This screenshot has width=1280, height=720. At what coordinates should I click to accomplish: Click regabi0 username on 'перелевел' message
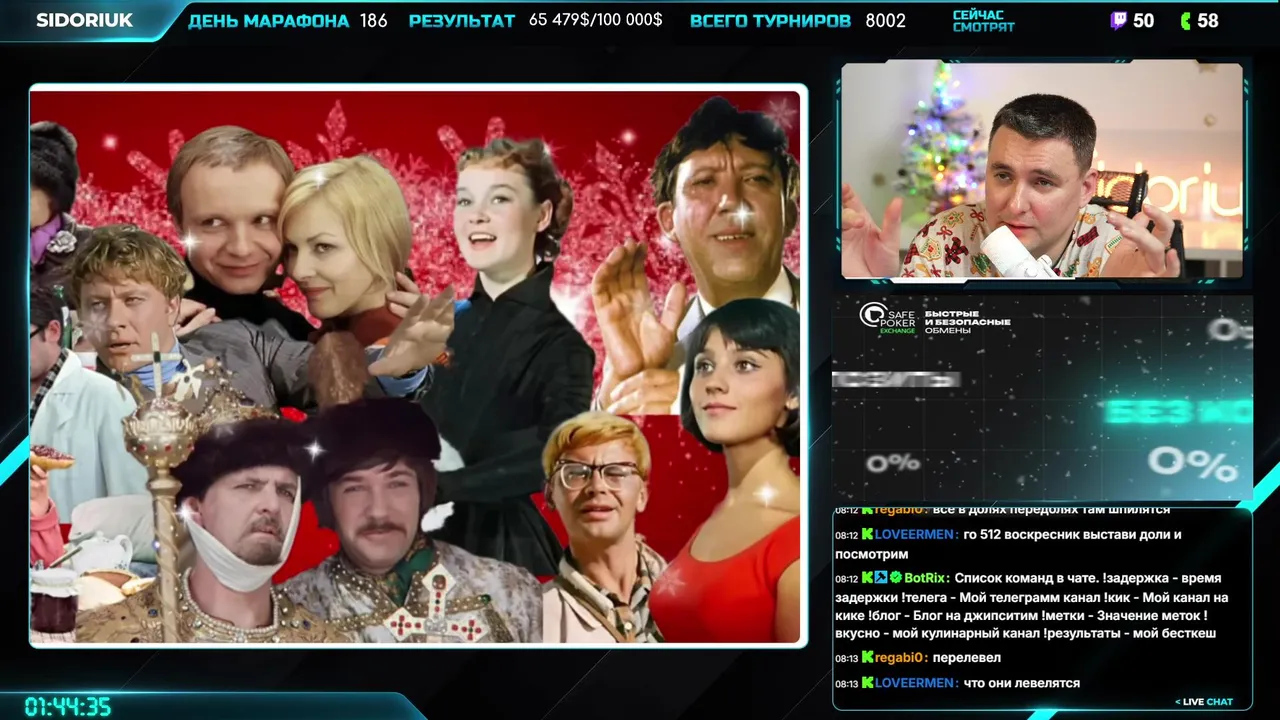pos(901,657)
